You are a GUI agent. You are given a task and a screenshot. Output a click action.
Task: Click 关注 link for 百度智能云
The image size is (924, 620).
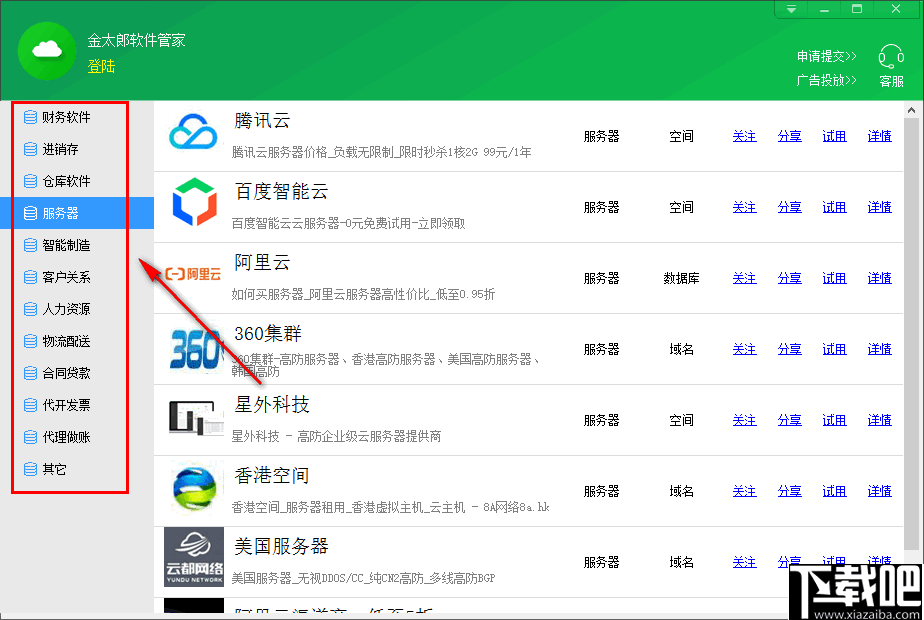[x=744, y=207]
